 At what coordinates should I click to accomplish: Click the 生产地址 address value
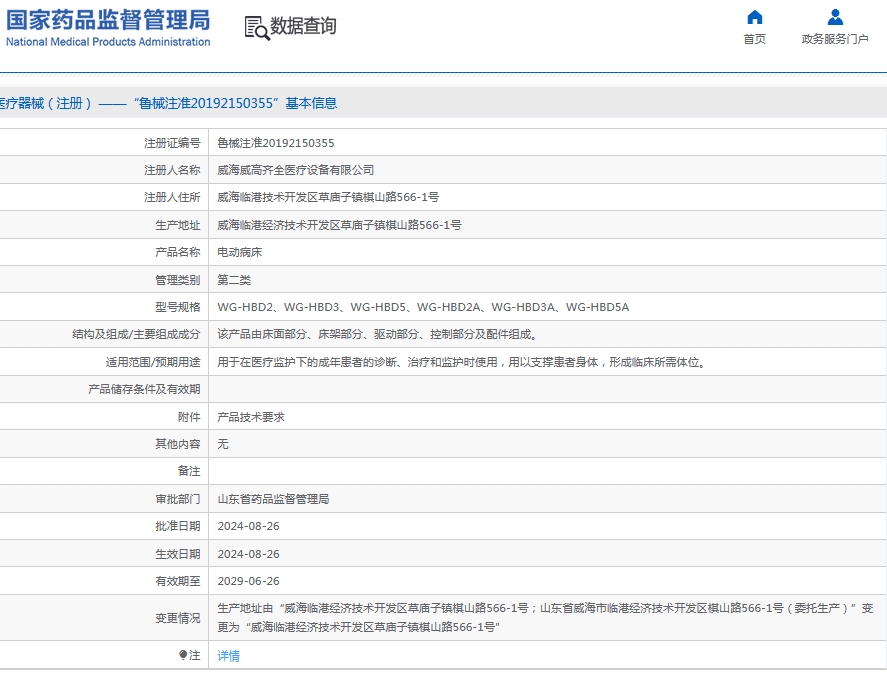339,225
